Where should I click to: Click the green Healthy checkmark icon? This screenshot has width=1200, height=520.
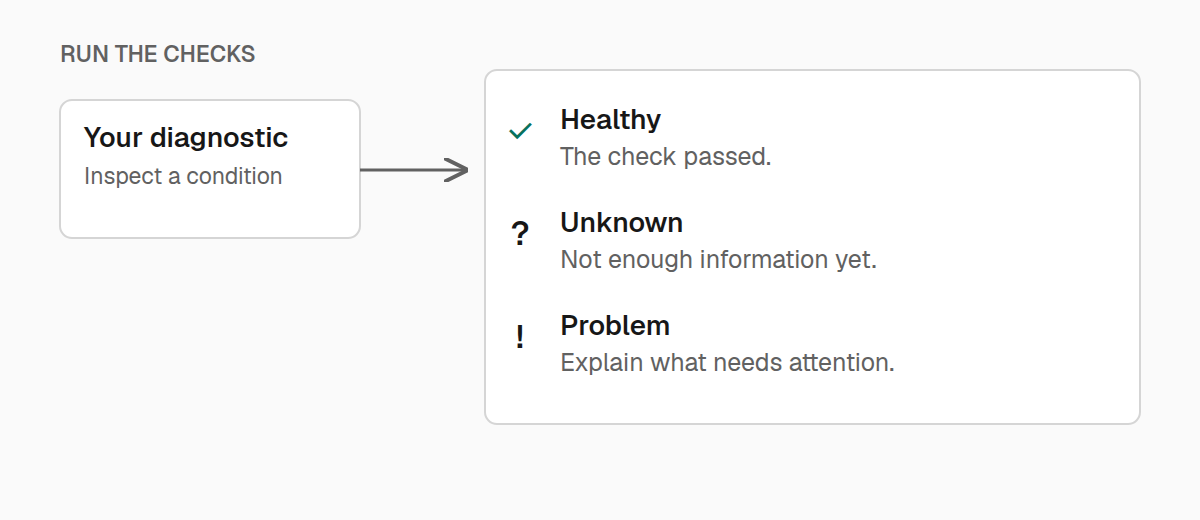(x=520, y=131)
